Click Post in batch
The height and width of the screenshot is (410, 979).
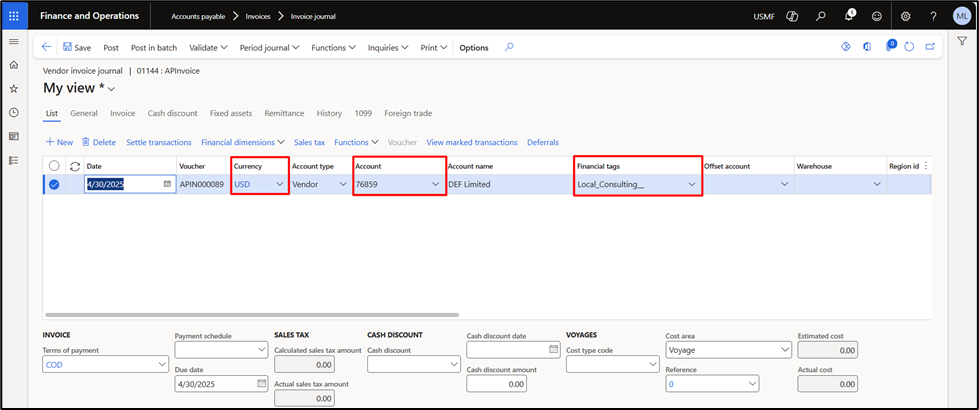point(154,47)
